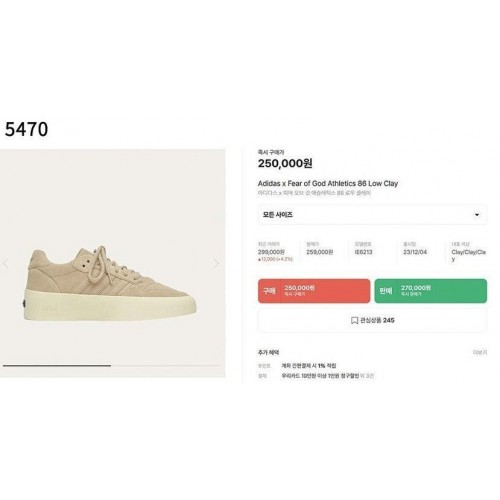Image resolution: width=500 pixels, height=500 pixels.
Task: Click the Korean product subtitle under the title
Action: point(314,193)
